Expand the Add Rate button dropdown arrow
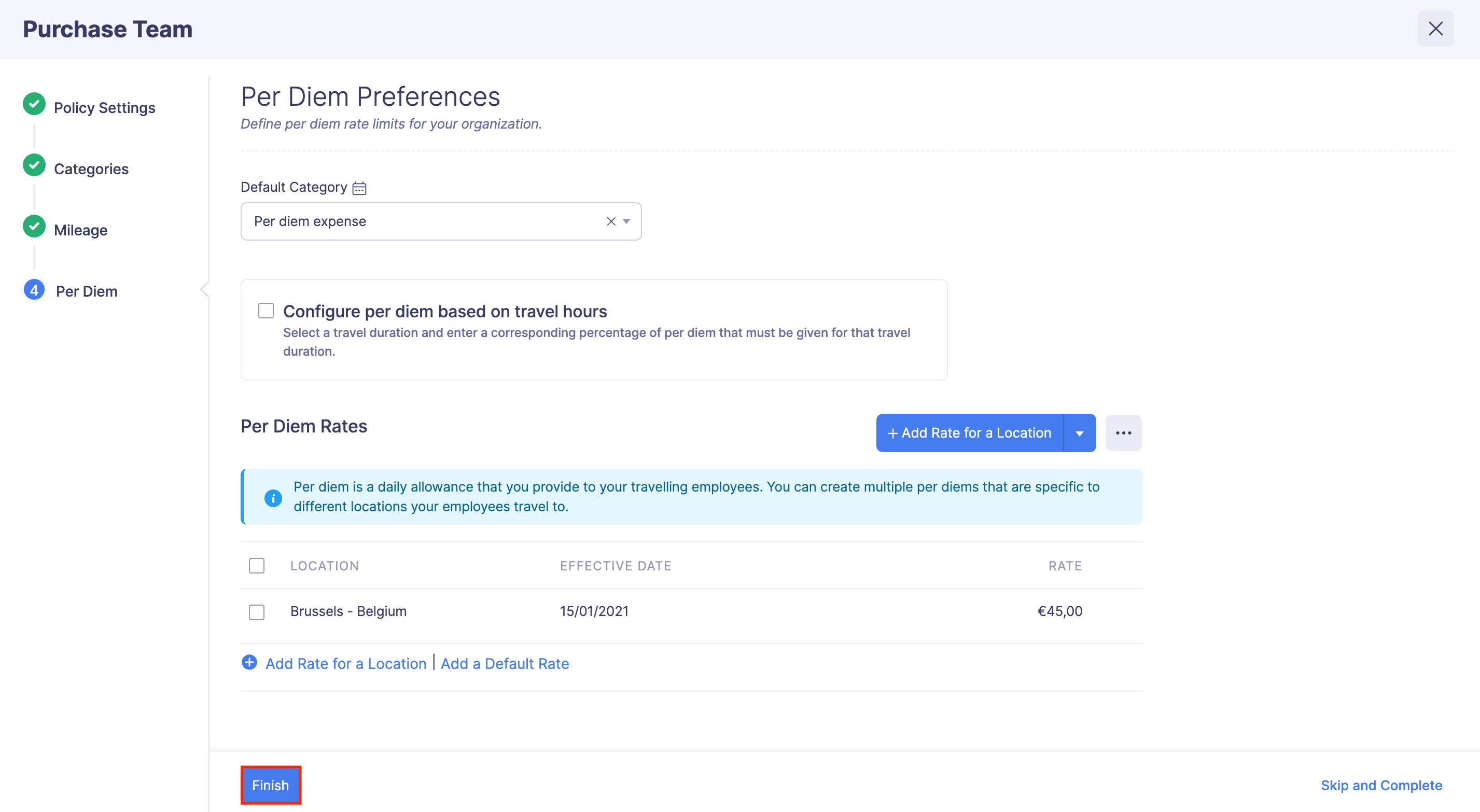 point(1079,433)
